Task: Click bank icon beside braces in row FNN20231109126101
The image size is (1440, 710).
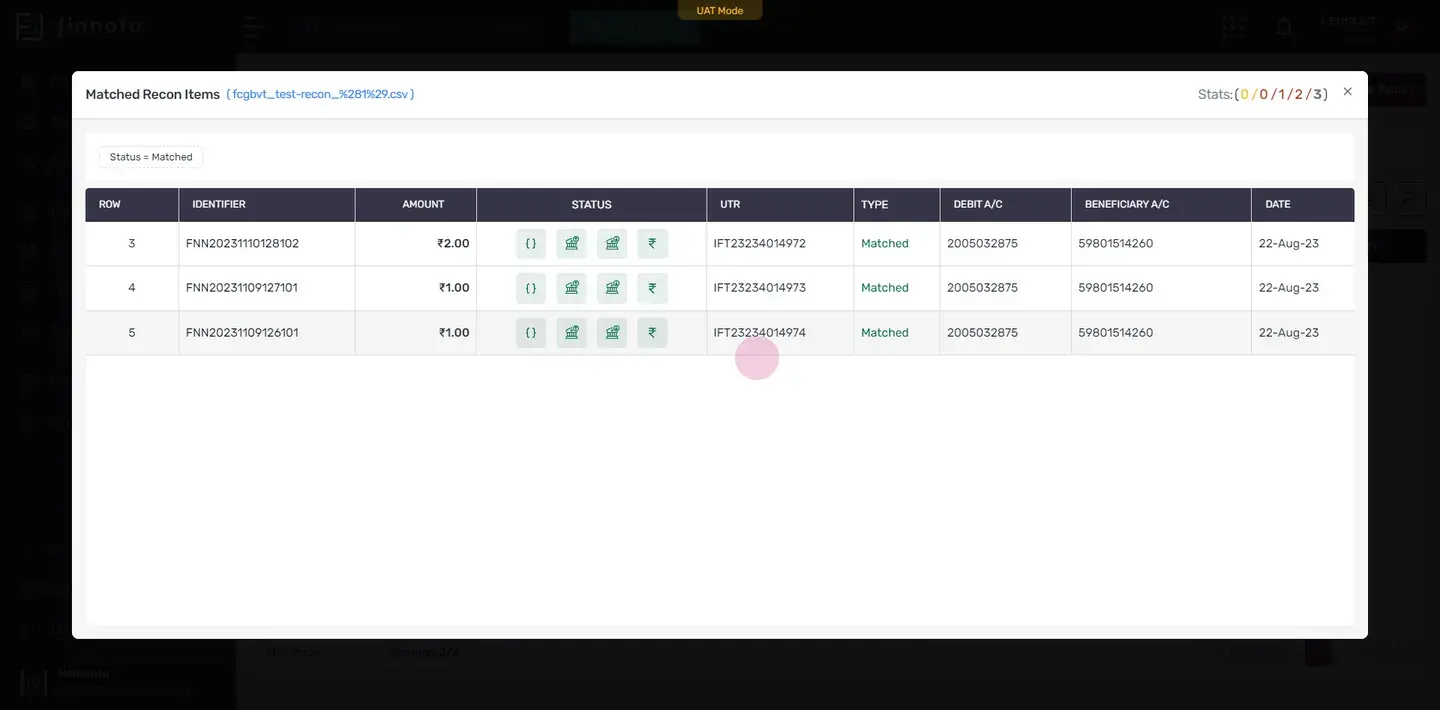Action: click(572, 332)
